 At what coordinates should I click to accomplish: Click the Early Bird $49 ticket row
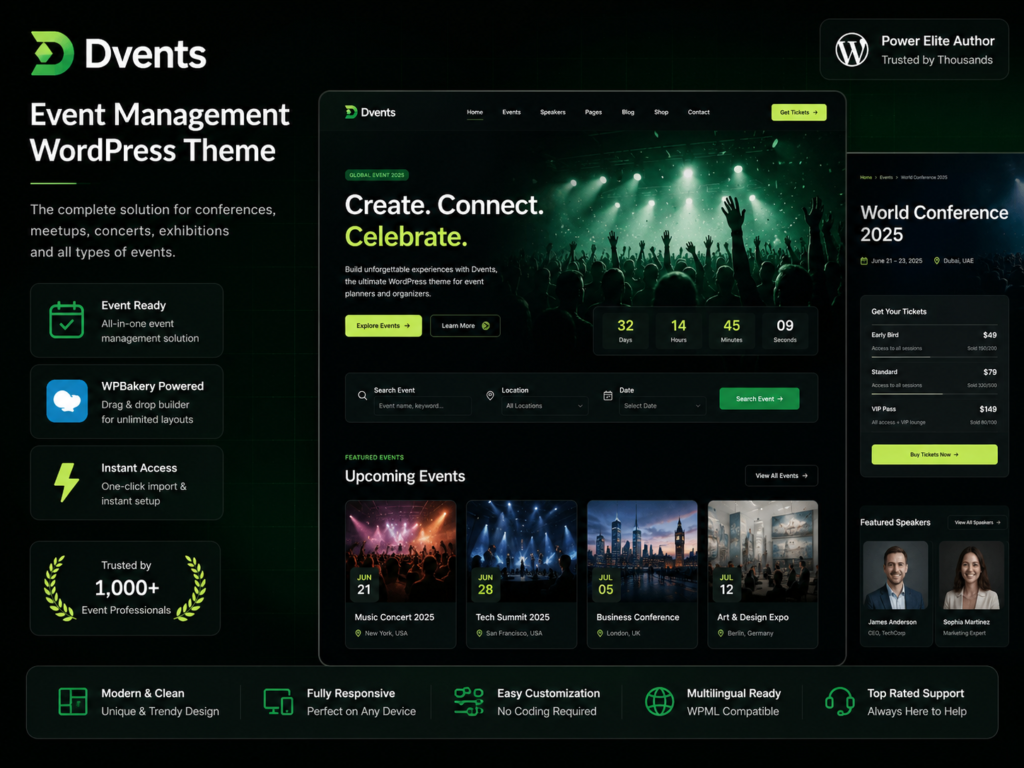point(934,342)
